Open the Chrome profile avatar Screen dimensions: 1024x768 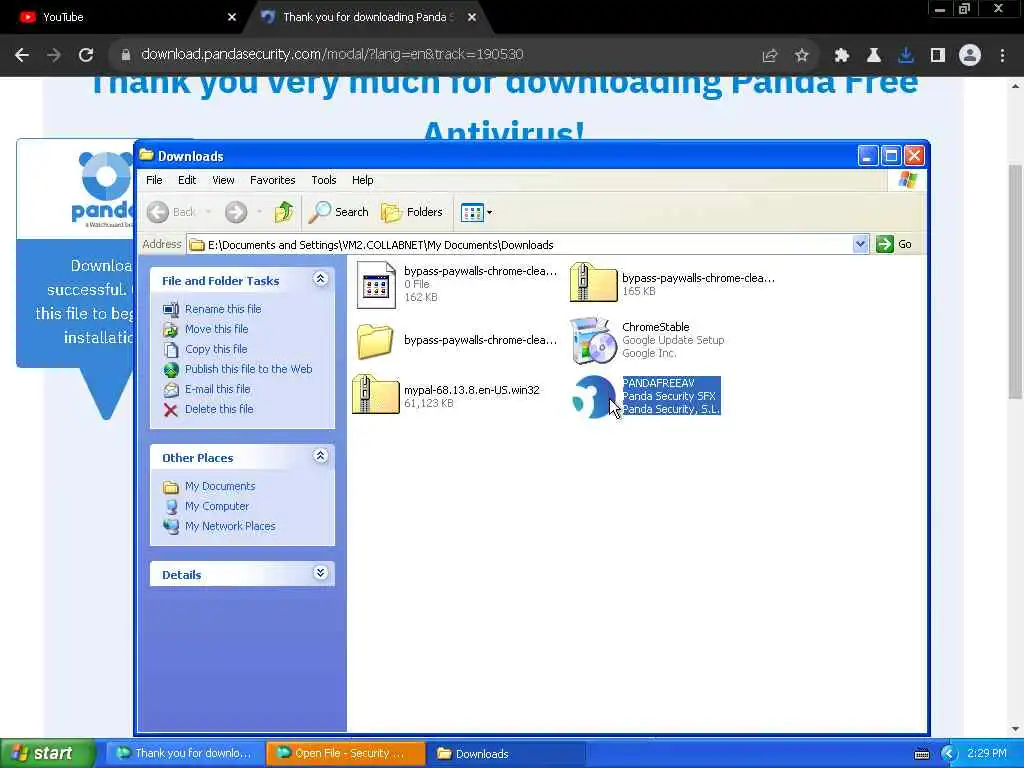pyautogui.click(x=970, y=56)
